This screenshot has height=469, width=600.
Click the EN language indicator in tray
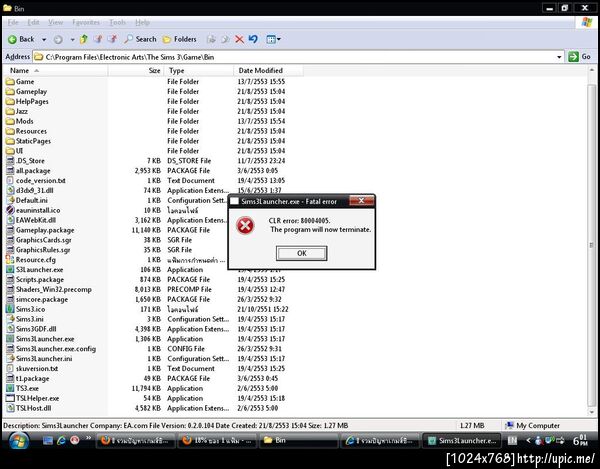(x=512, y=441)
